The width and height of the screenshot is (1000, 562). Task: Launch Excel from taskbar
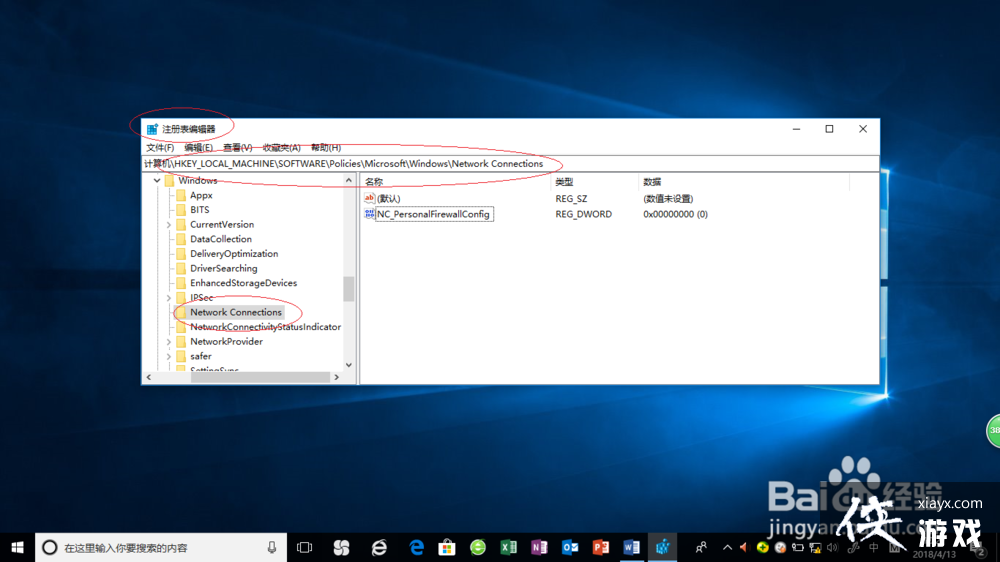508,547
